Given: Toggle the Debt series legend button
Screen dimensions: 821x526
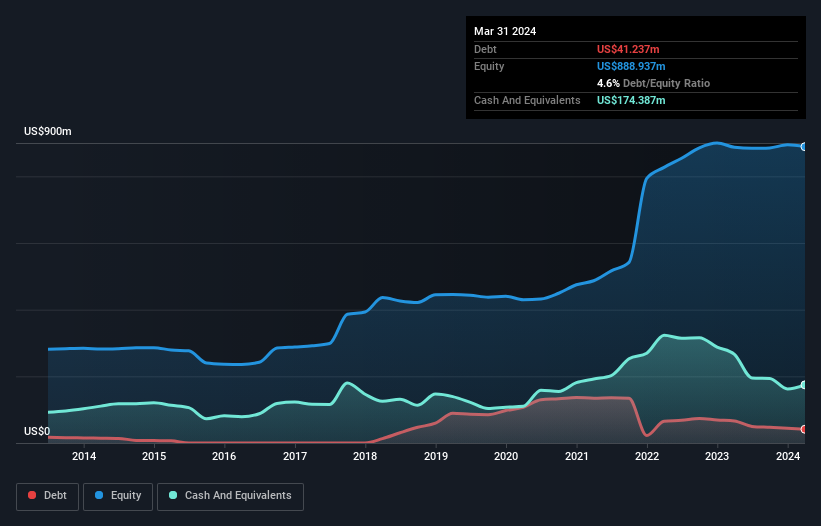Looking at the screenshot, I should coord(48,496).
